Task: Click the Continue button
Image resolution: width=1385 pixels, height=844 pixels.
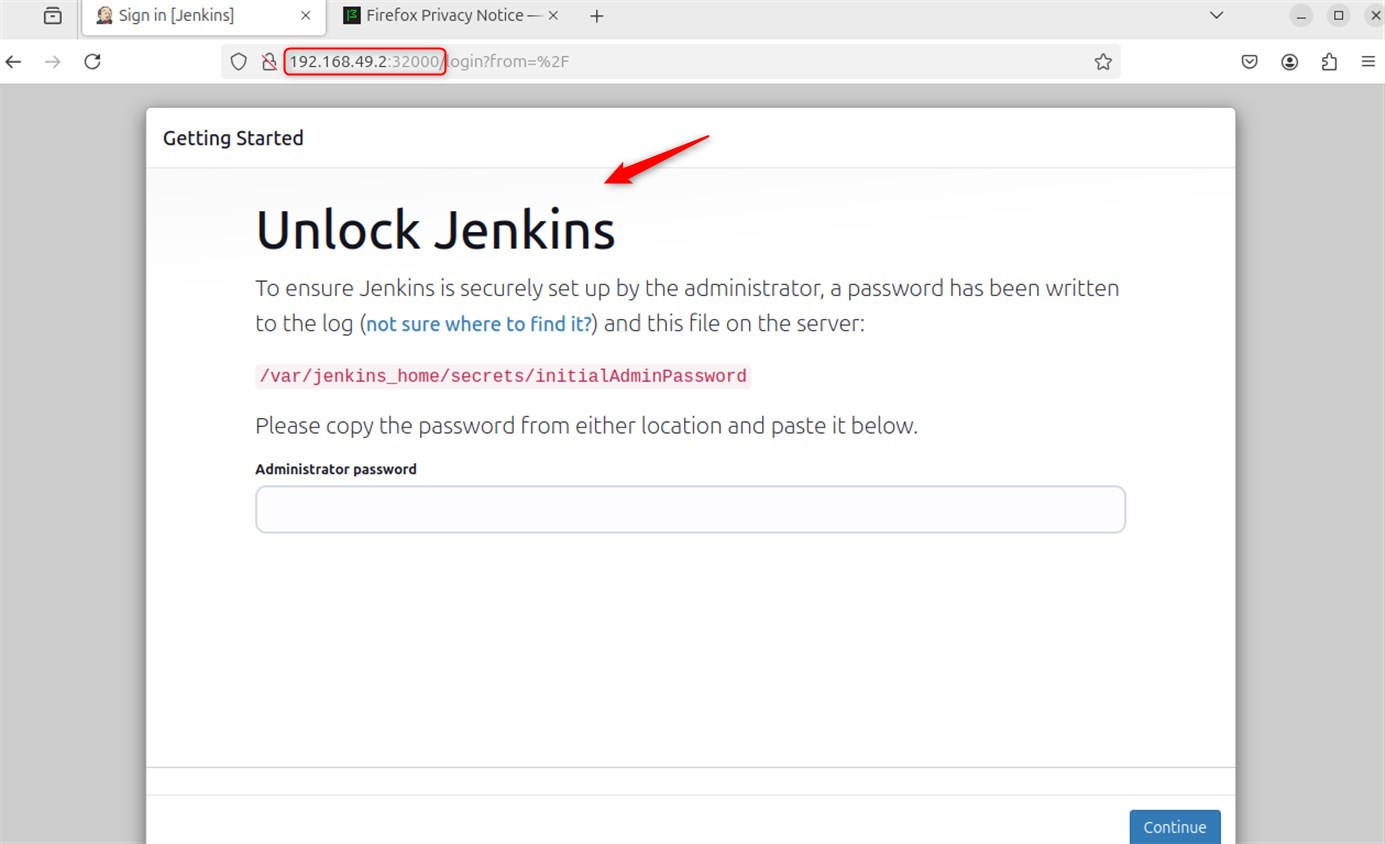Action: (x=1175, y=827)
